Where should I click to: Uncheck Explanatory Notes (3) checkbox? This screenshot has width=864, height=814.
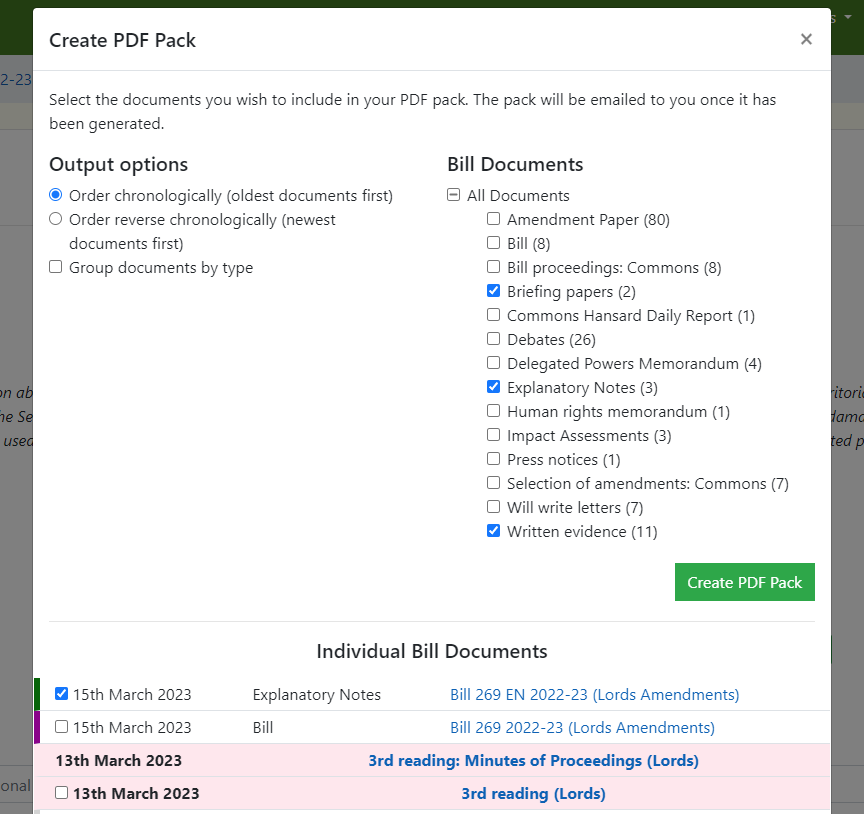click(x=494, y=387)
